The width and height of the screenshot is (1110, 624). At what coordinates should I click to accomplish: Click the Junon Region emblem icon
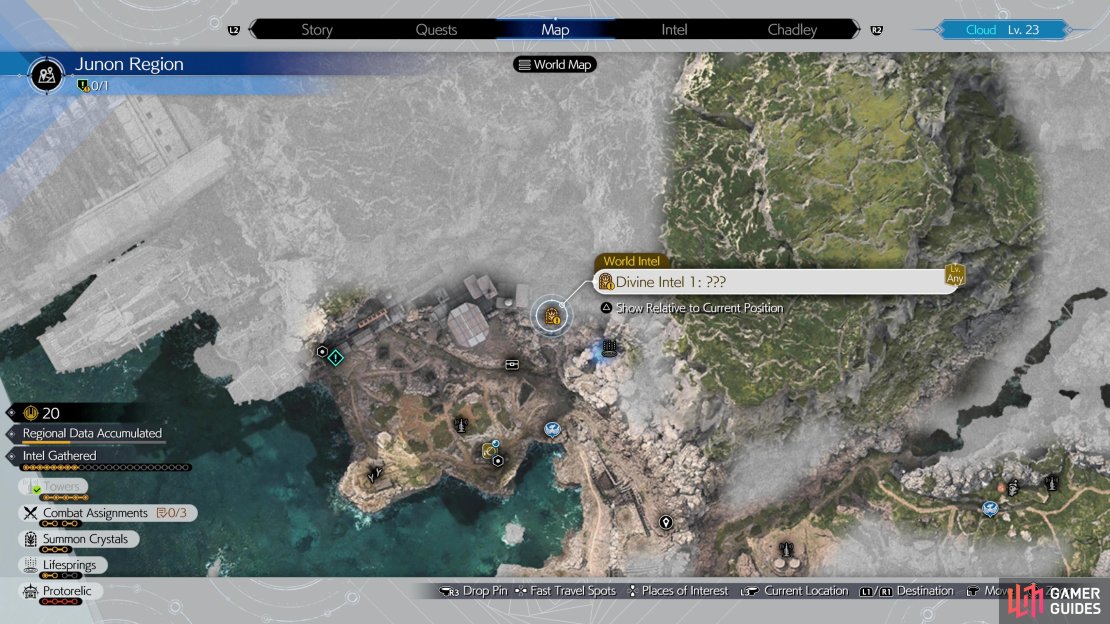click(47, 74)
